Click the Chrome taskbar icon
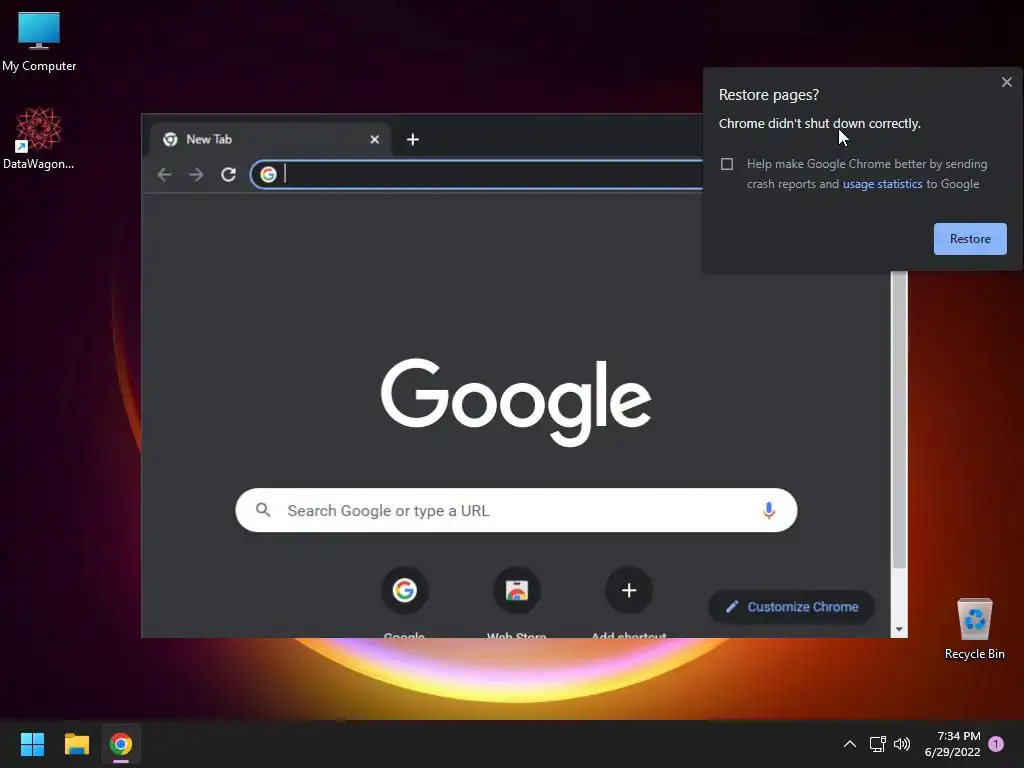 pos(121,744)
